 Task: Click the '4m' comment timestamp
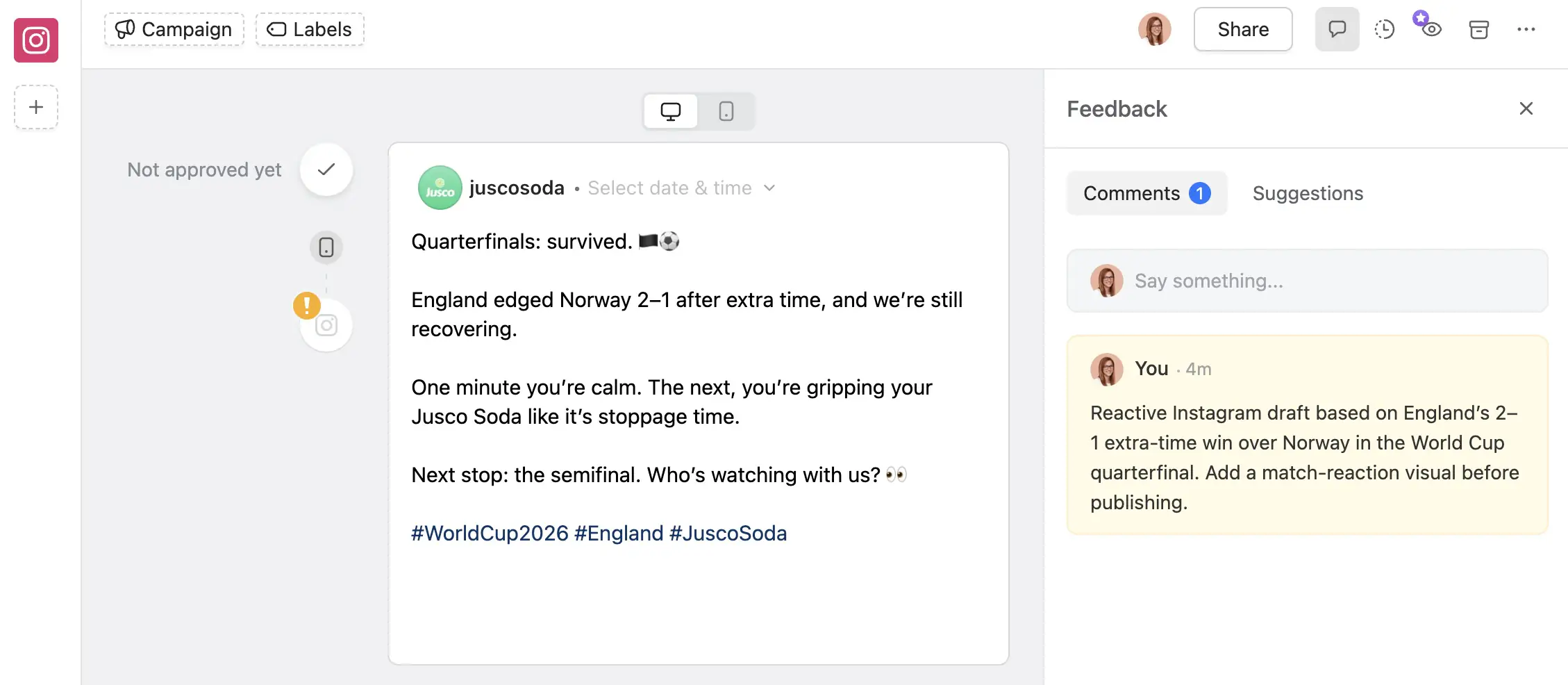1199,369
